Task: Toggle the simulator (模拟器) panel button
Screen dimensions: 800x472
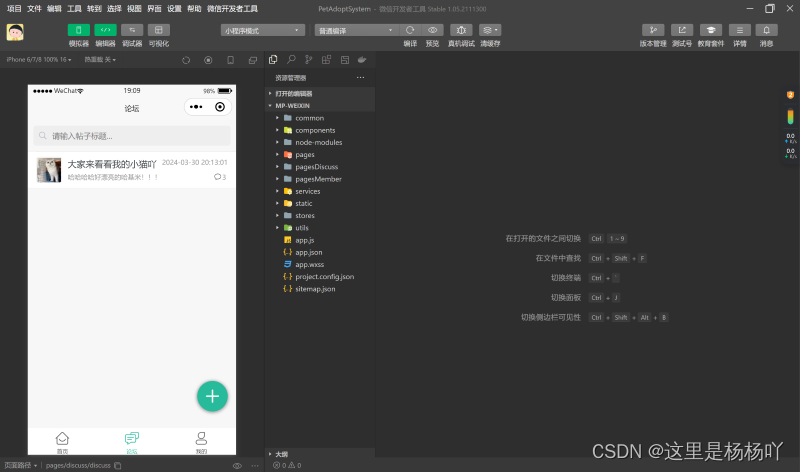Action: point(79,30)
